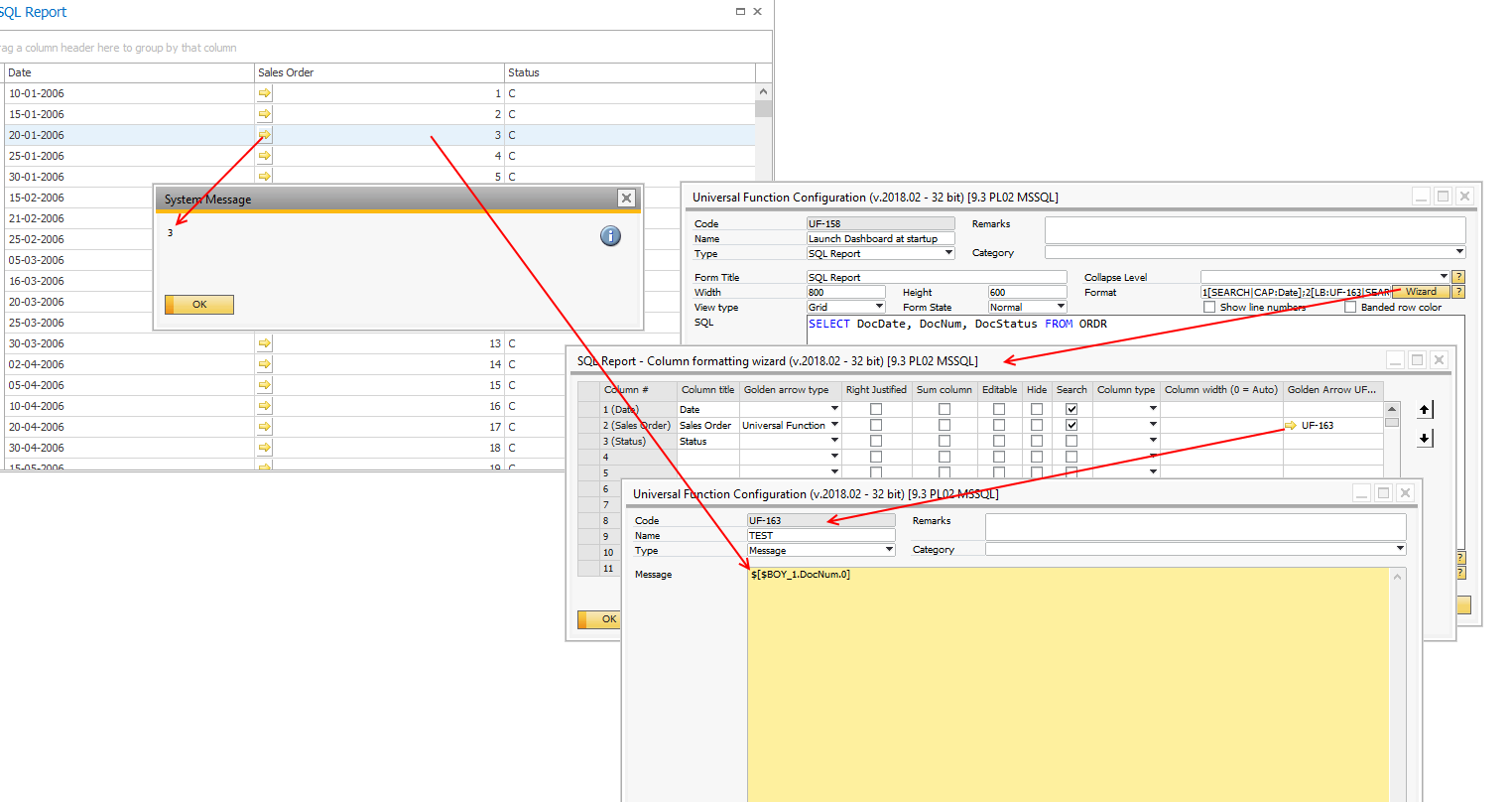
Task: Edit the Form Title field
Action: click(x=937, y=277)
